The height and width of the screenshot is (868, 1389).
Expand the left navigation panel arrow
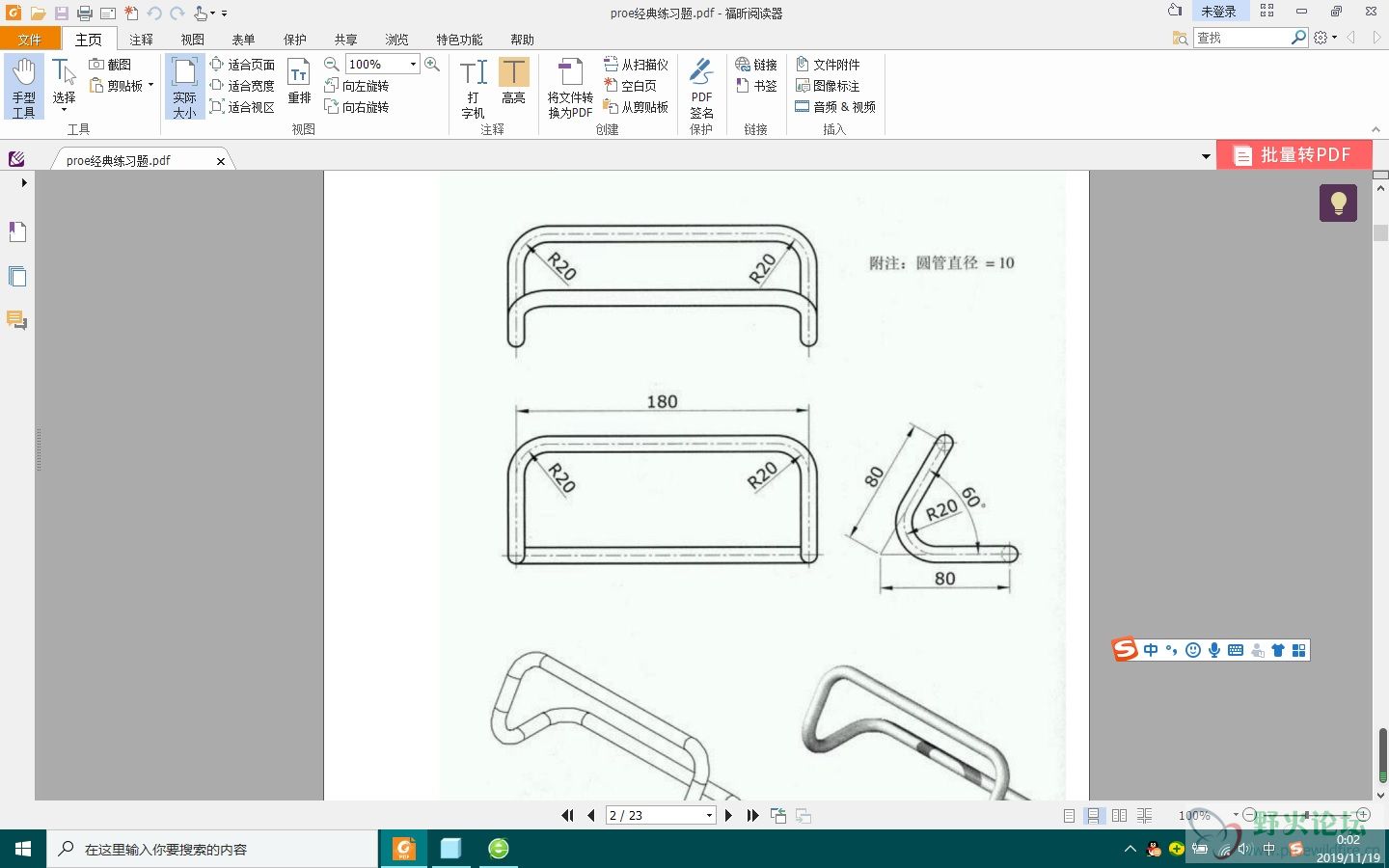(24, 182)
